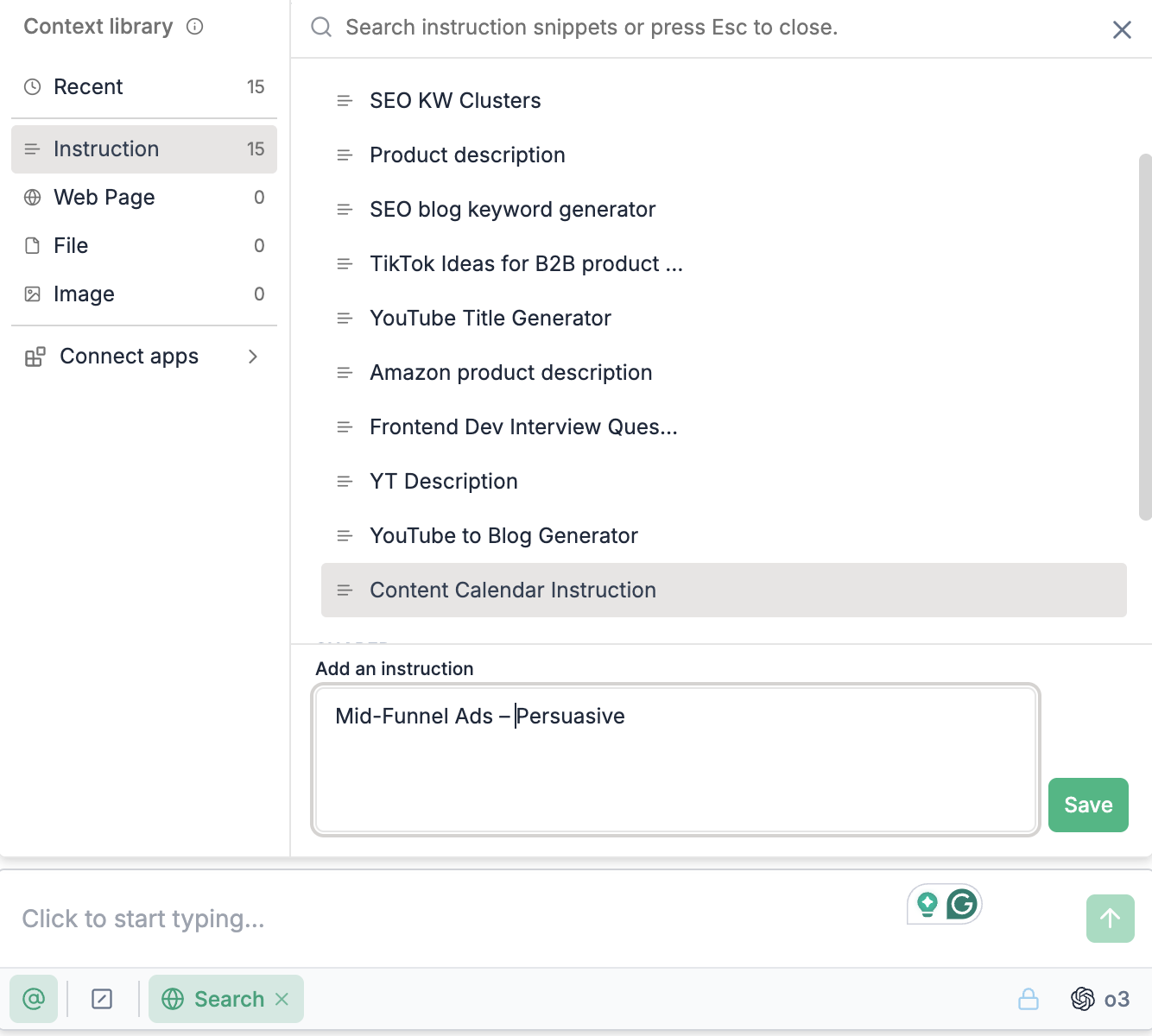Click the lines icon beside Content Calendar Instruction
1152x1036 pixels.
(345, 591)
